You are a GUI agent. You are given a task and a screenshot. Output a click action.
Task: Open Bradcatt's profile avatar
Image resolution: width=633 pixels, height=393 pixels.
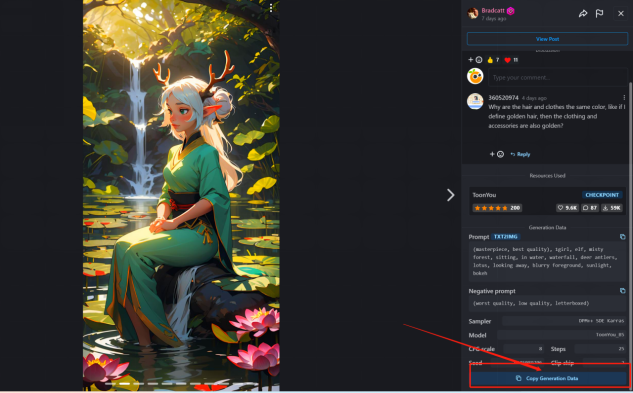473,13
